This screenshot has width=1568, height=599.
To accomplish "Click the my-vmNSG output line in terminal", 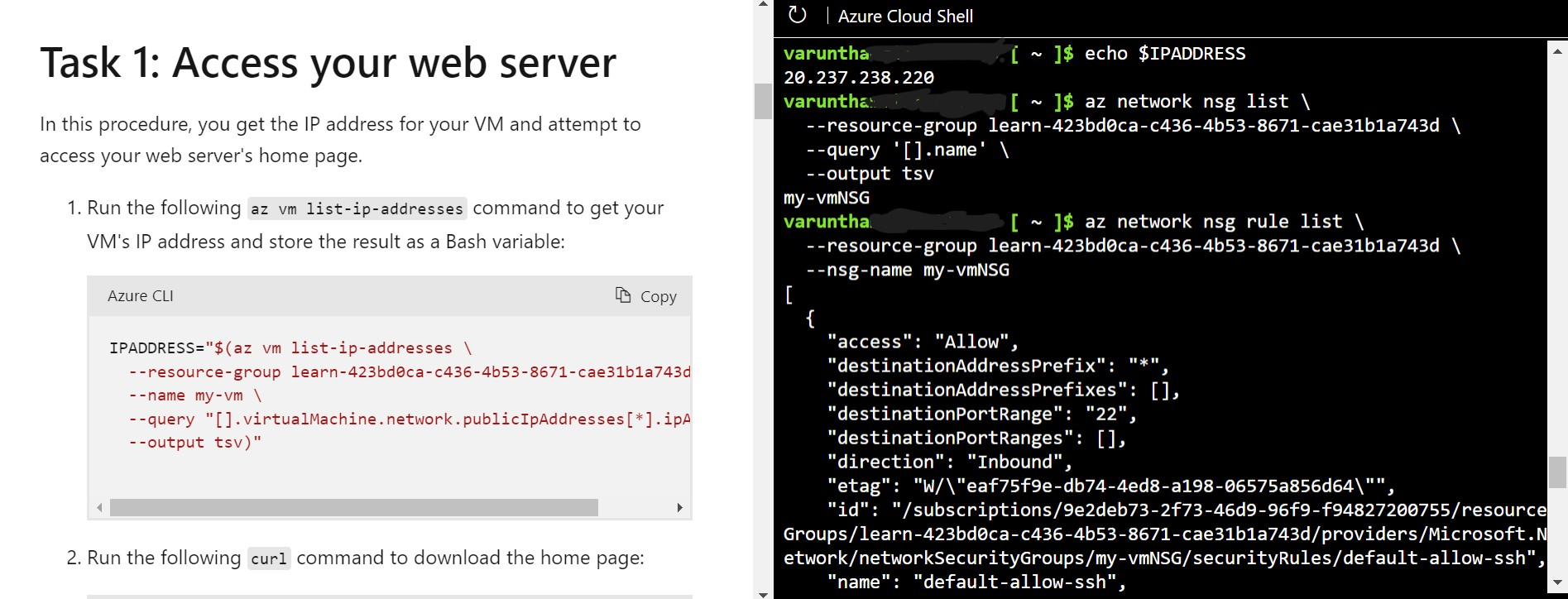I will [827, 198].
